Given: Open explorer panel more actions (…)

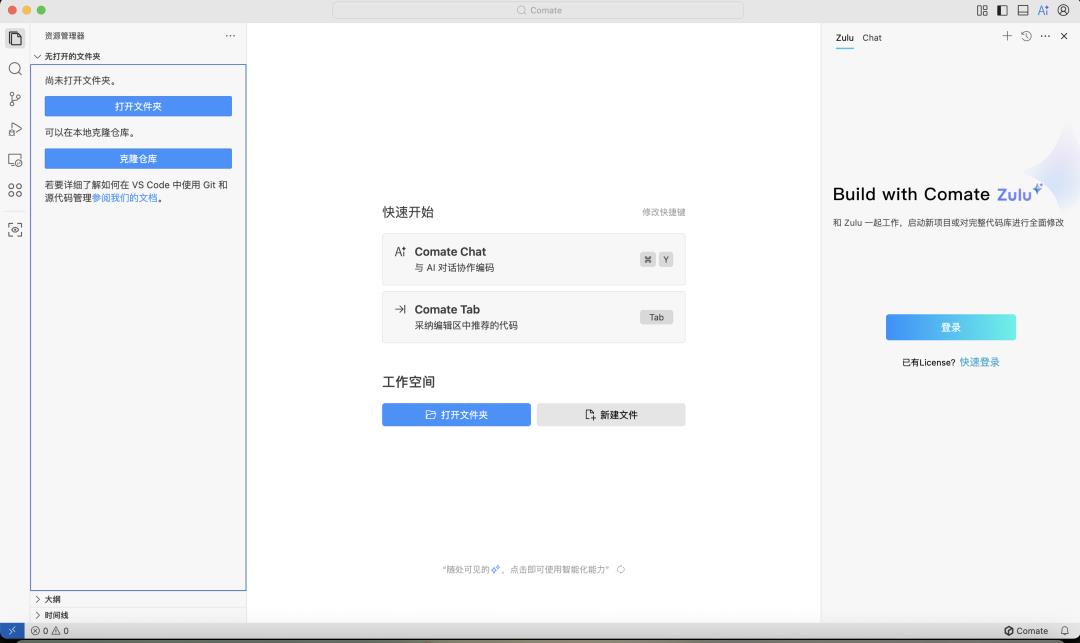Looking at the screenshot, I should (230, 36).
